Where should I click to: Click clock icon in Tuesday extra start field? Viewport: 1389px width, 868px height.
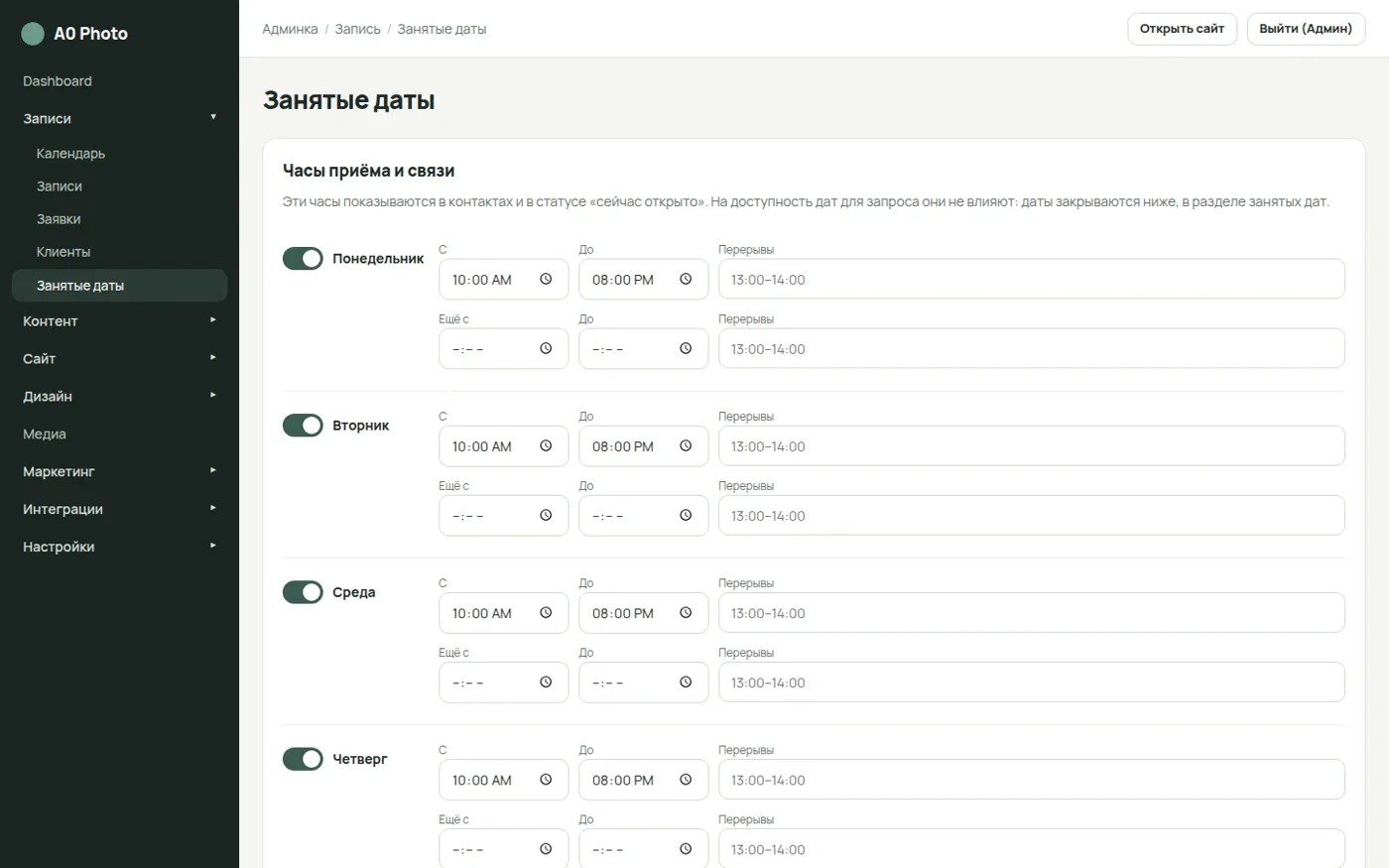(546, 516)
